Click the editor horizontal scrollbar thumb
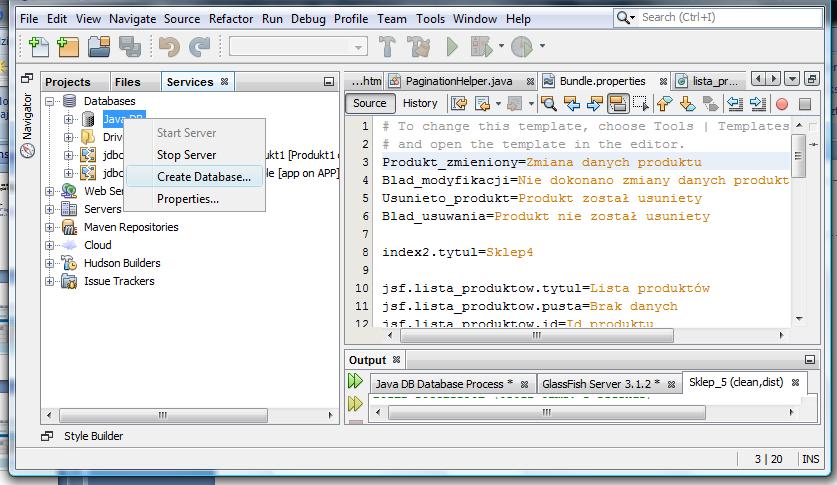 click(x=536, y=336)
